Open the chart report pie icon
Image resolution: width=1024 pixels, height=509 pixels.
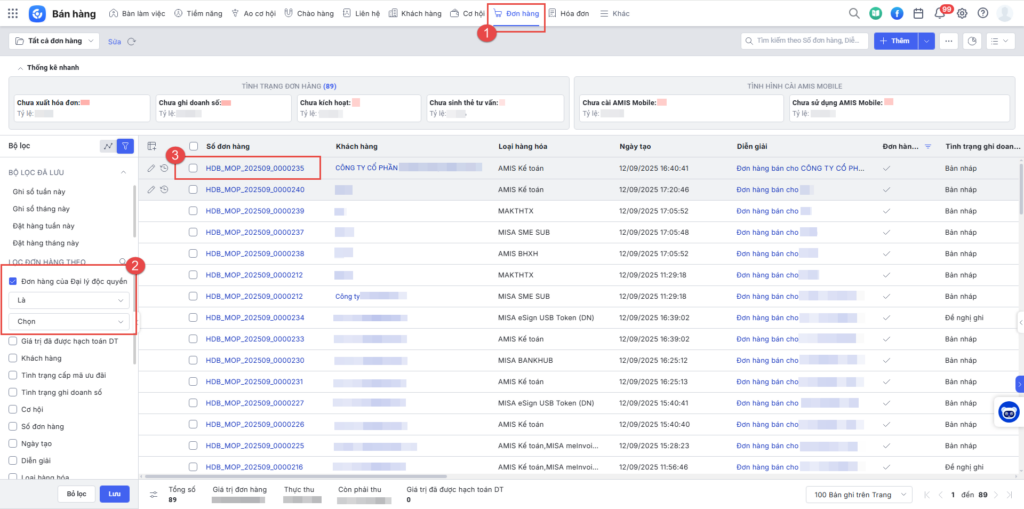(971, 41)
